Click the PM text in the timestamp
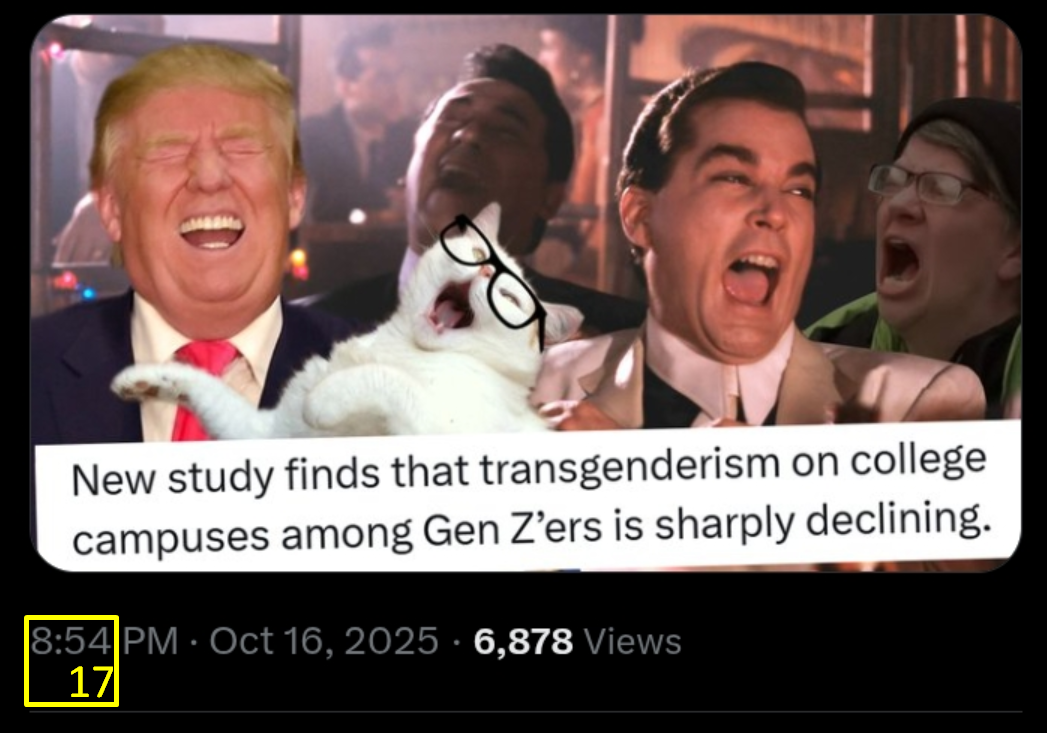Screen dimensions: 1047x733 [x=151, y=642]
